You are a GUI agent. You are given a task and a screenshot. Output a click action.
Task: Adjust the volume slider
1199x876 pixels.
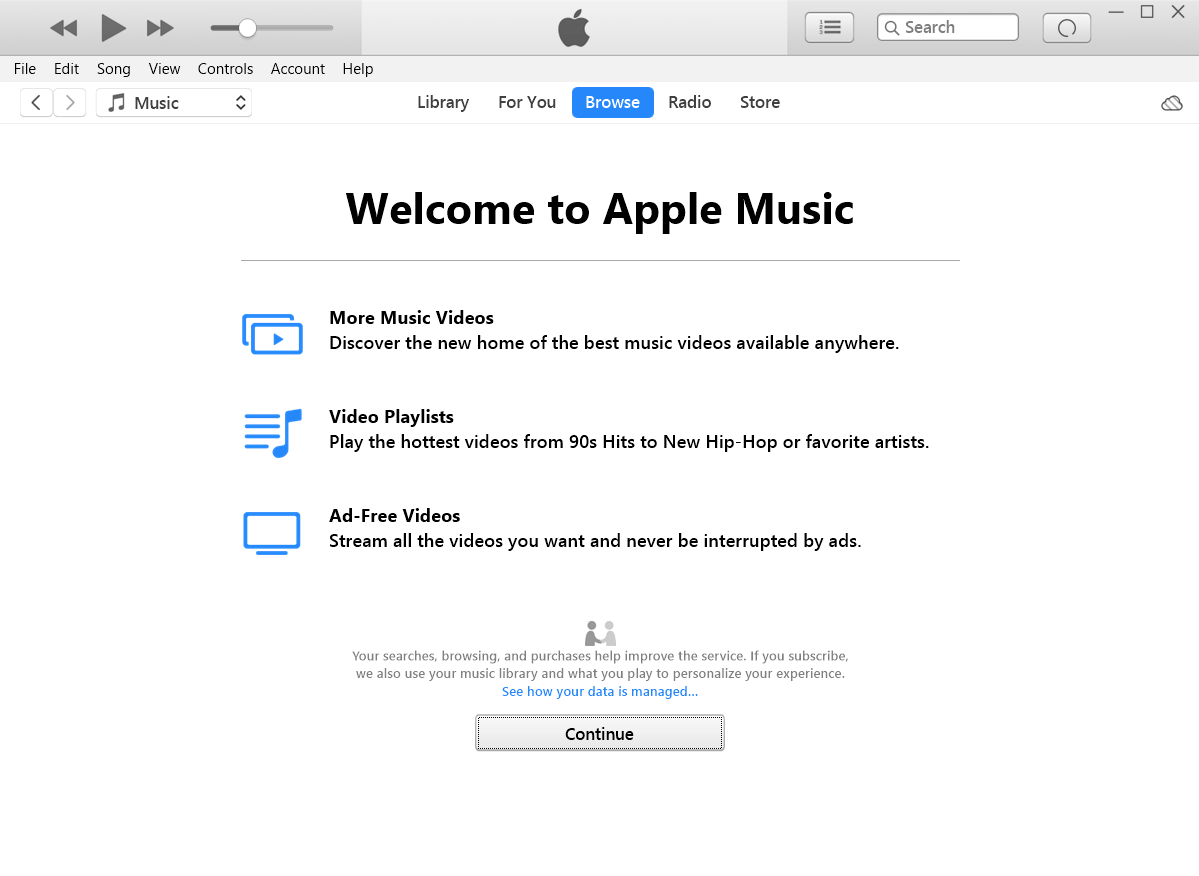tap(248, 27)
